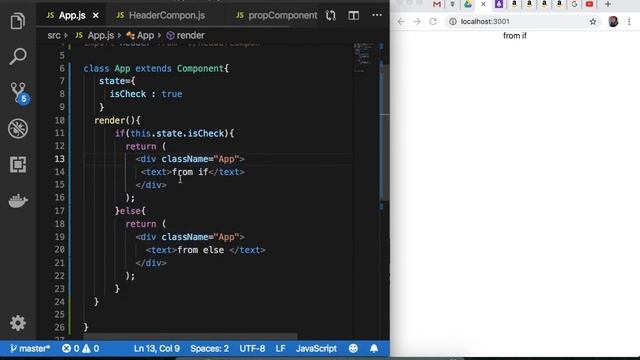Reload the localhost page in Chrome
640x360 pixels.
(433, 22)
